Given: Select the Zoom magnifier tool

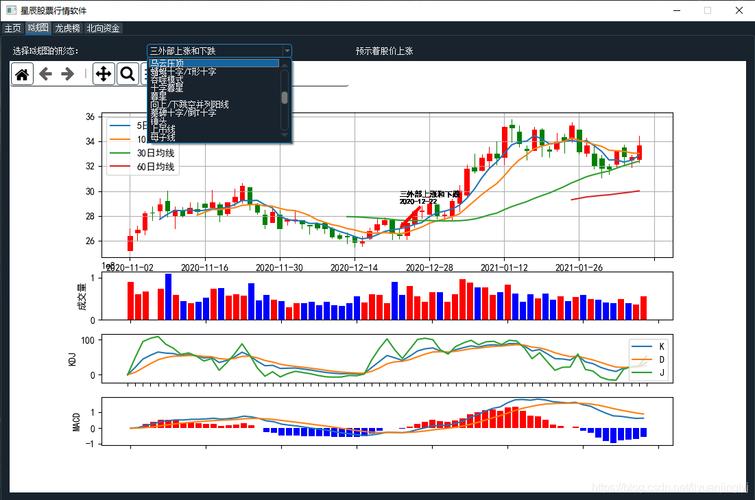Looking at the screenshot, I should (127, 74).
